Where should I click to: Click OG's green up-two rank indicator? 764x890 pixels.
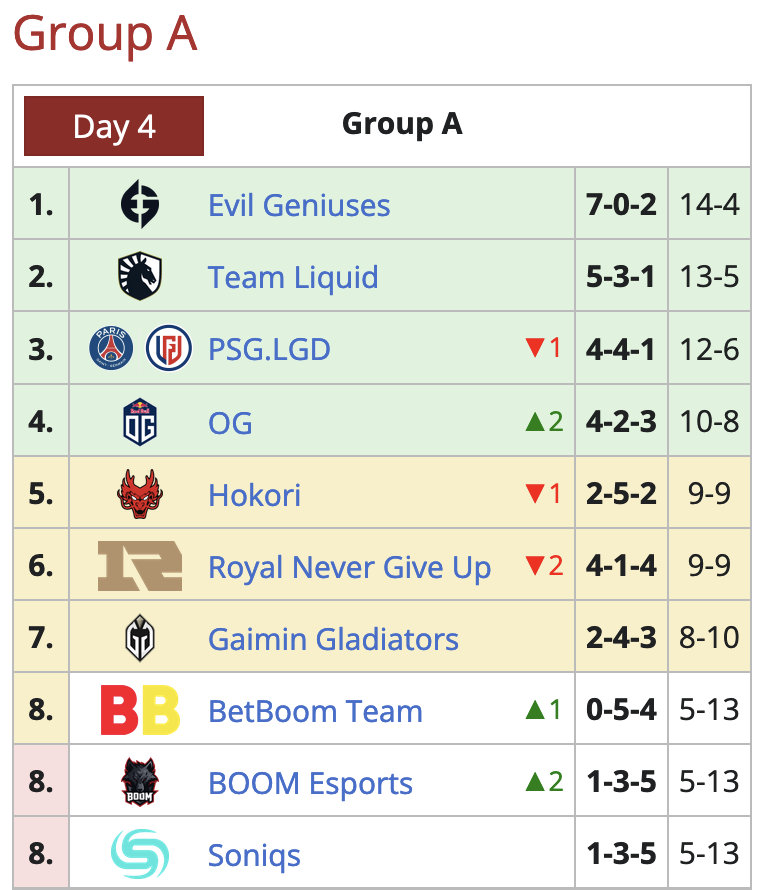(544, 422)
